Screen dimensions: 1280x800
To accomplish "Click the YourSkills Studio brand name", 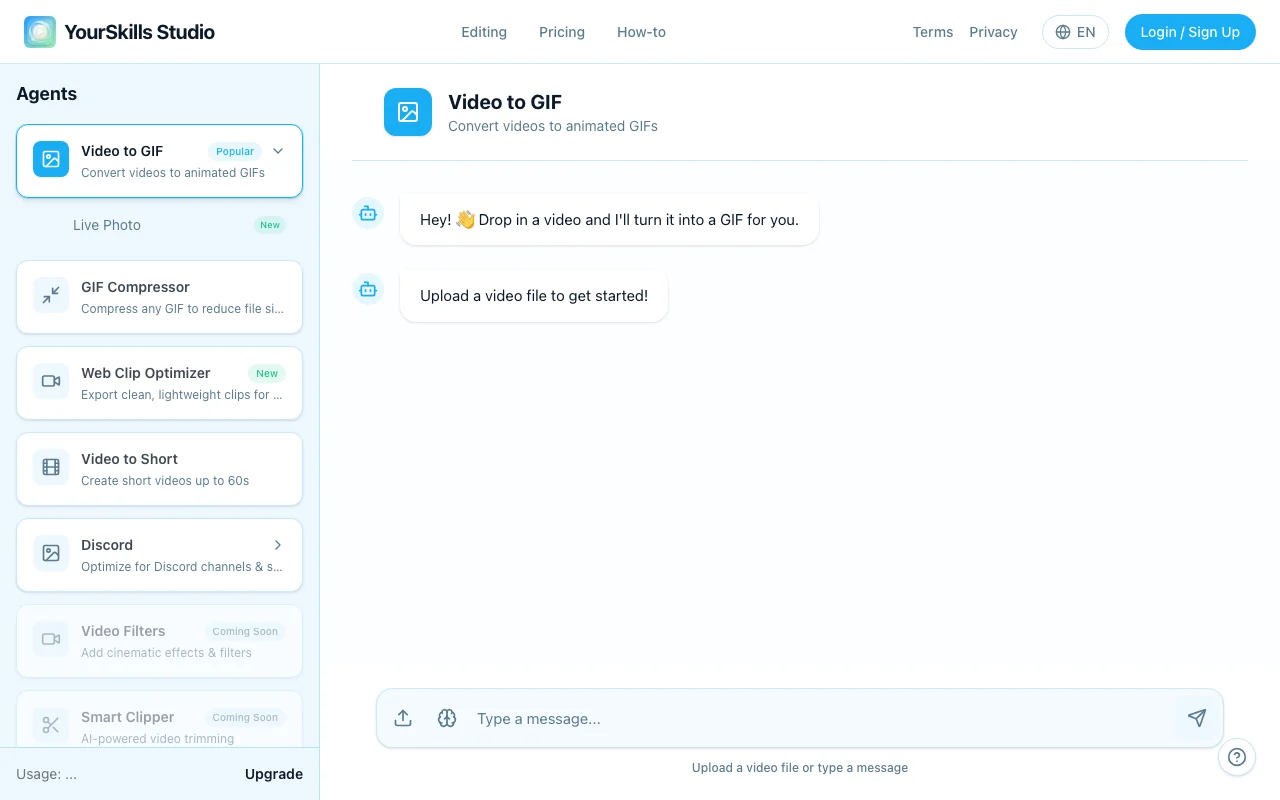I will pos(139,32).
